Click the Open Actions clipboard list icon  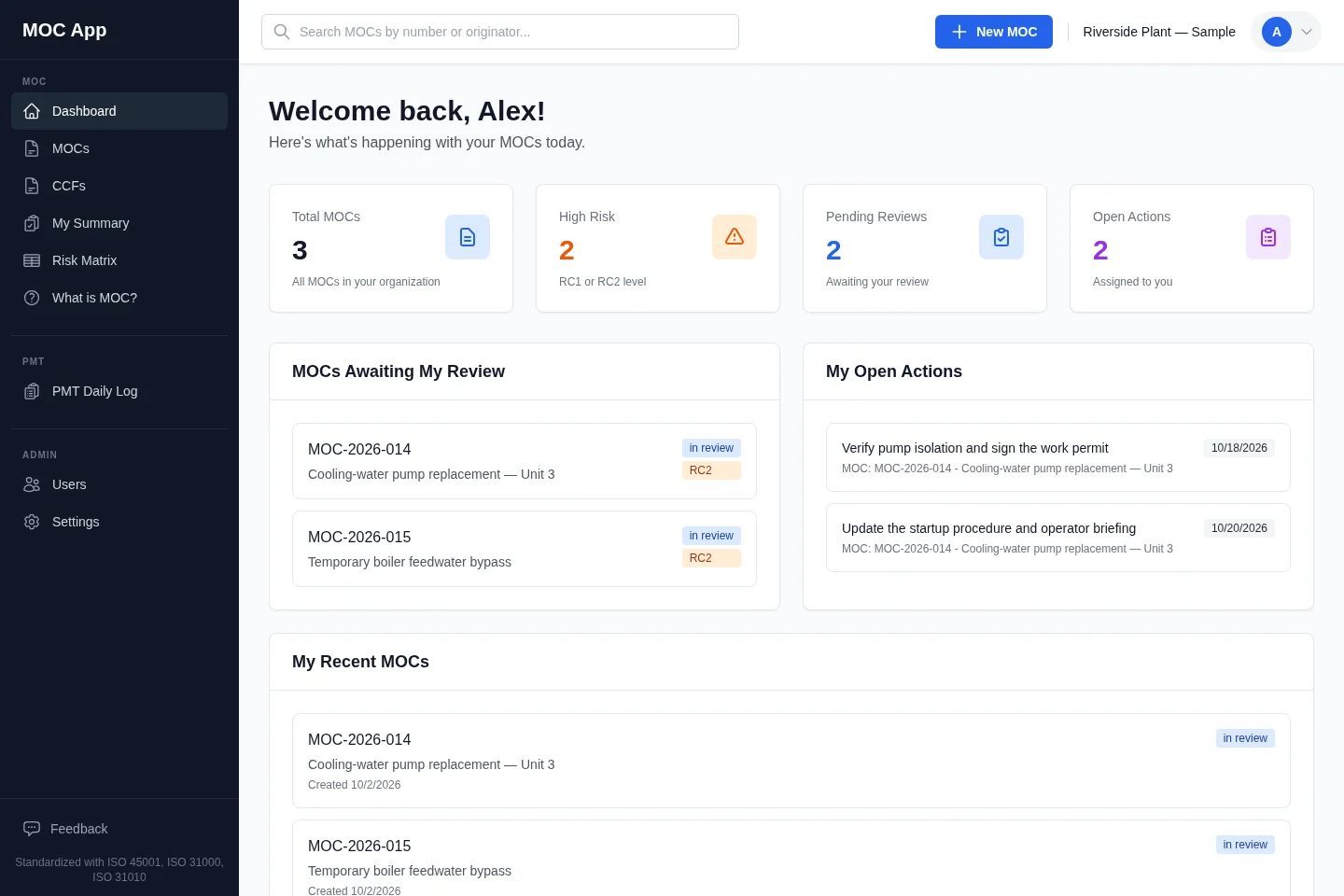click(1268, 237)
